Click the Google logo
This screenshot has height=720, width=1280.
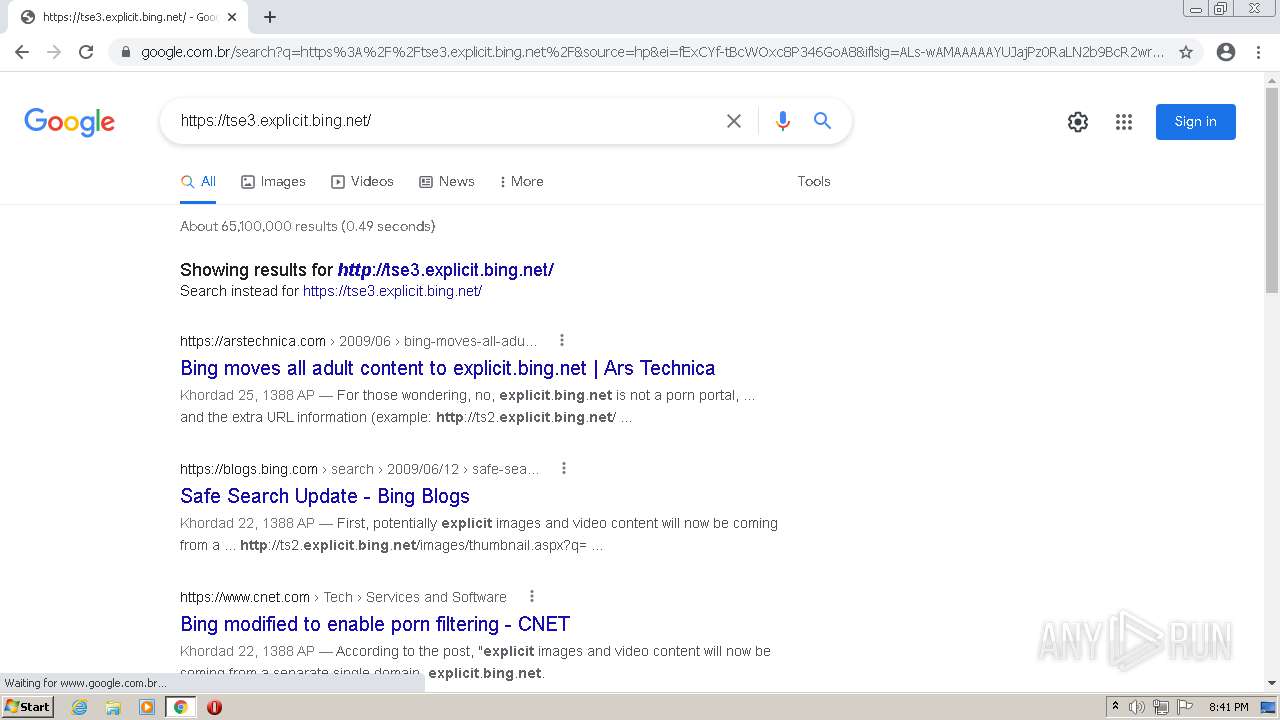click(x=70, y=122)
